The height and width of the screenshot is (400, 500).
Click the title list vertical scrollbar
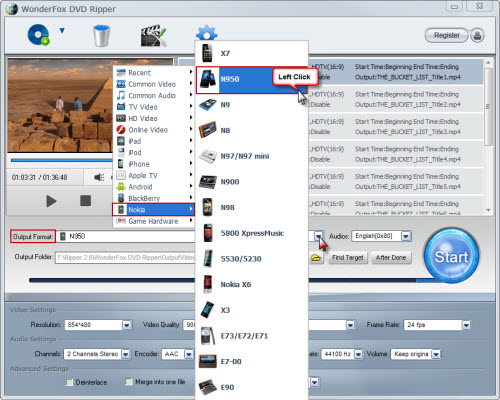click(488, 106)
